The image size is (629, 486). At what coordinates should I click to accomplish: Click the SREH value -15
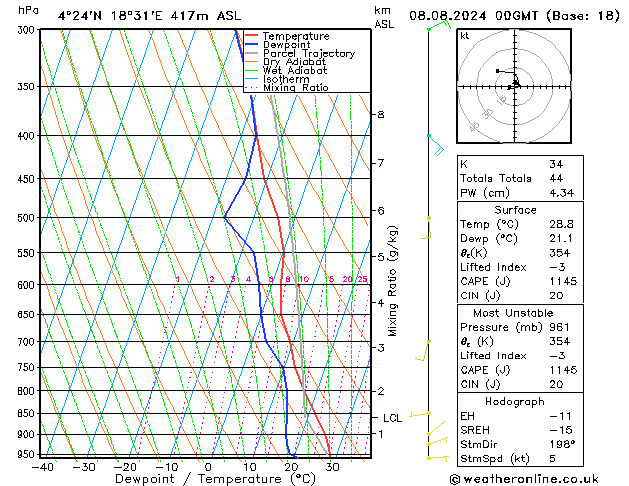point(561,430)
